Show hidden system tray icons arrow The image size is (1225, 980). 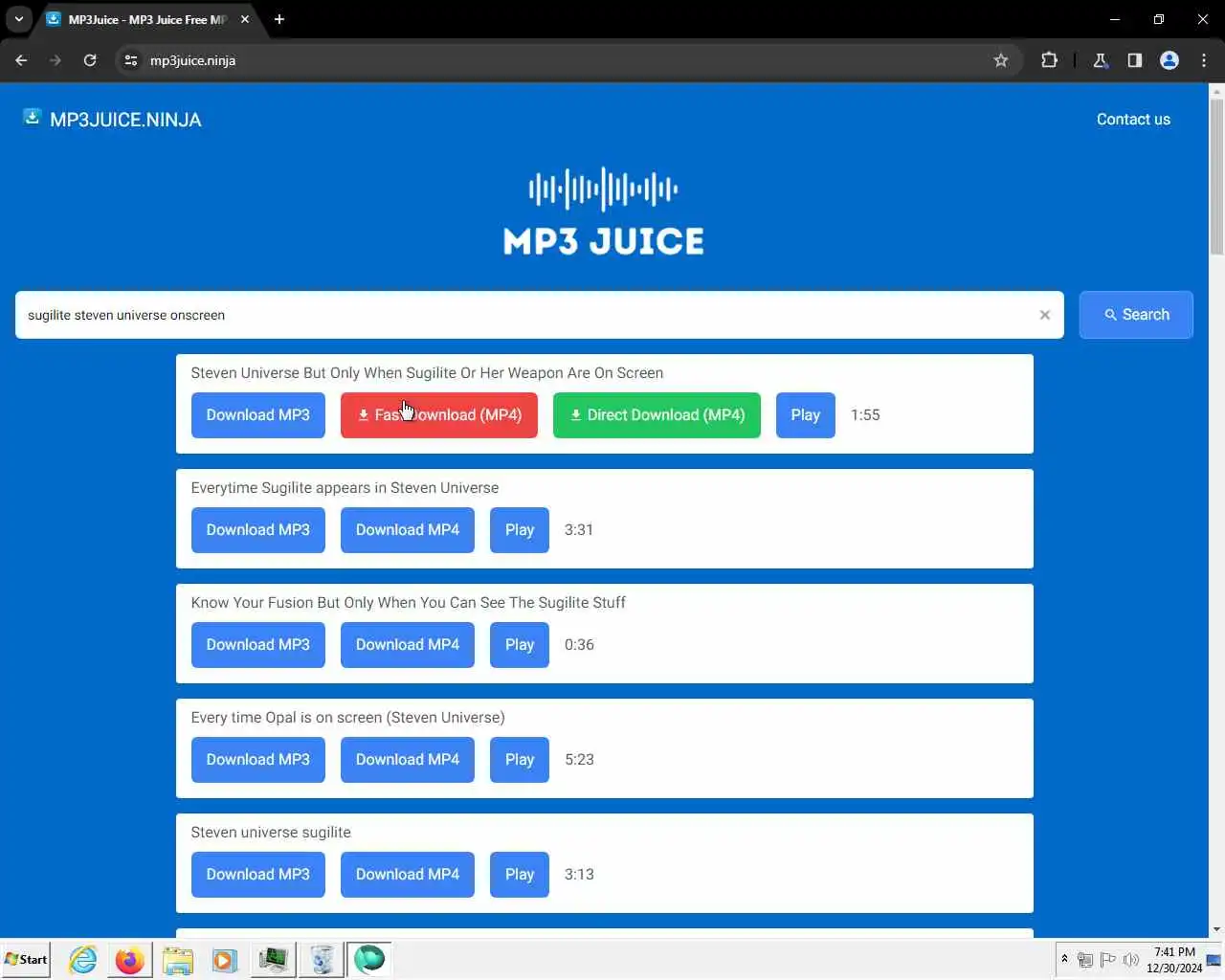(1064, 959)
